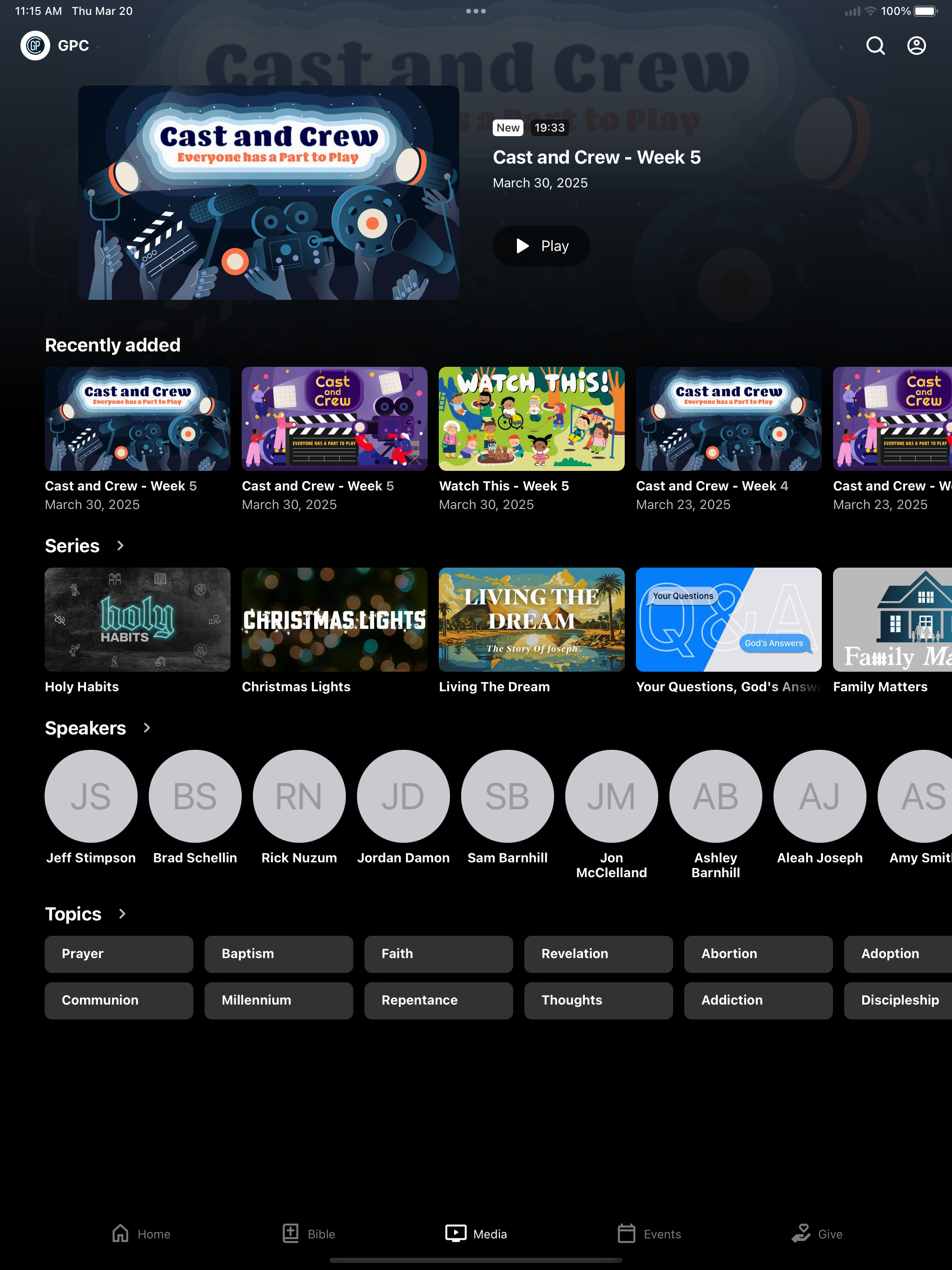Open purple Cast and Crew card dated March 23
Screen dimensions: 952x1270
coord(892,418)
